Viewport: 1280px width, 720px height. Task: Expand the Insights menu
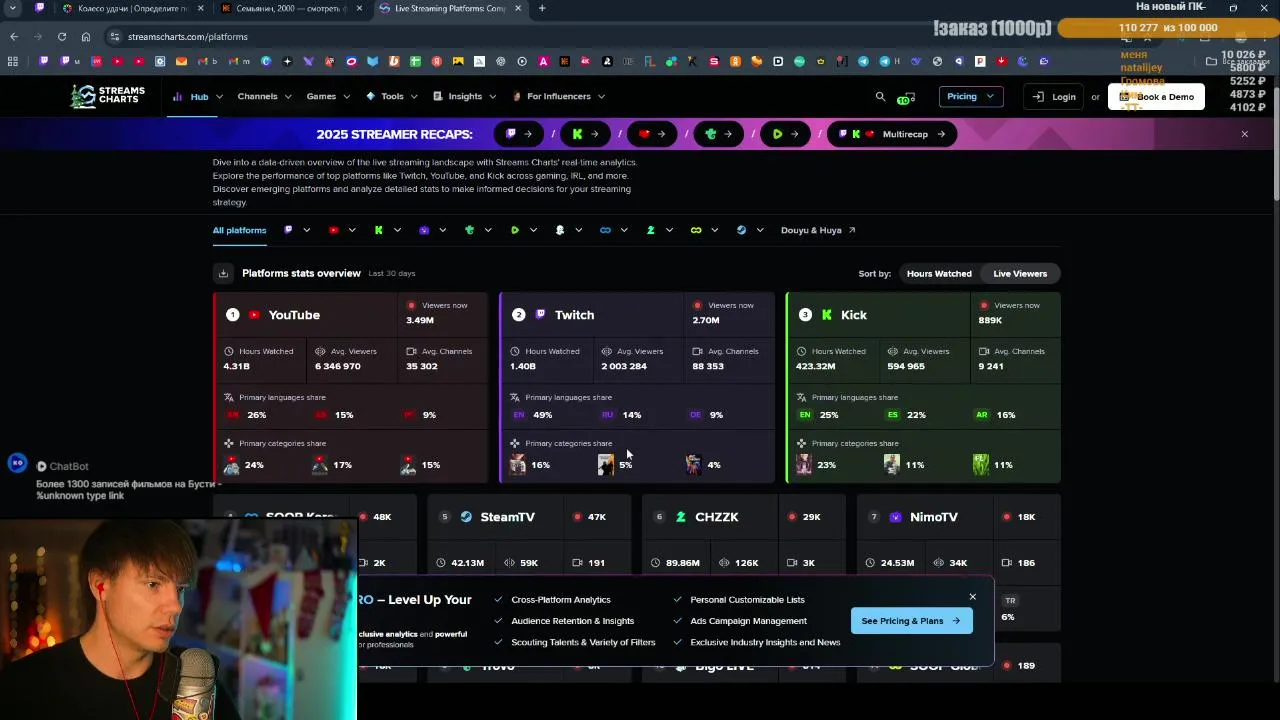[465, 97]
